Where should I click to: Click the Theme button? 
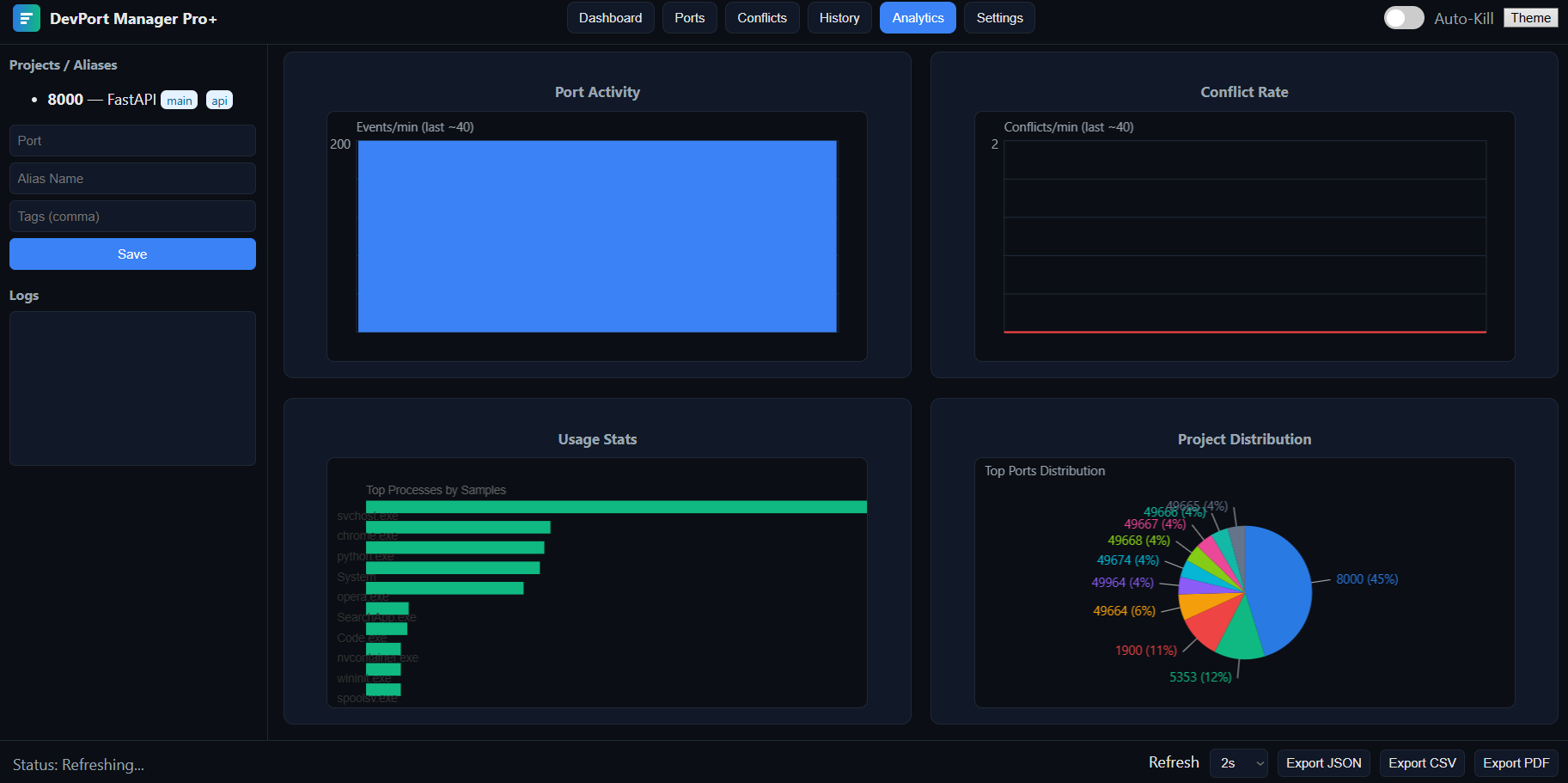[1530, 18]
